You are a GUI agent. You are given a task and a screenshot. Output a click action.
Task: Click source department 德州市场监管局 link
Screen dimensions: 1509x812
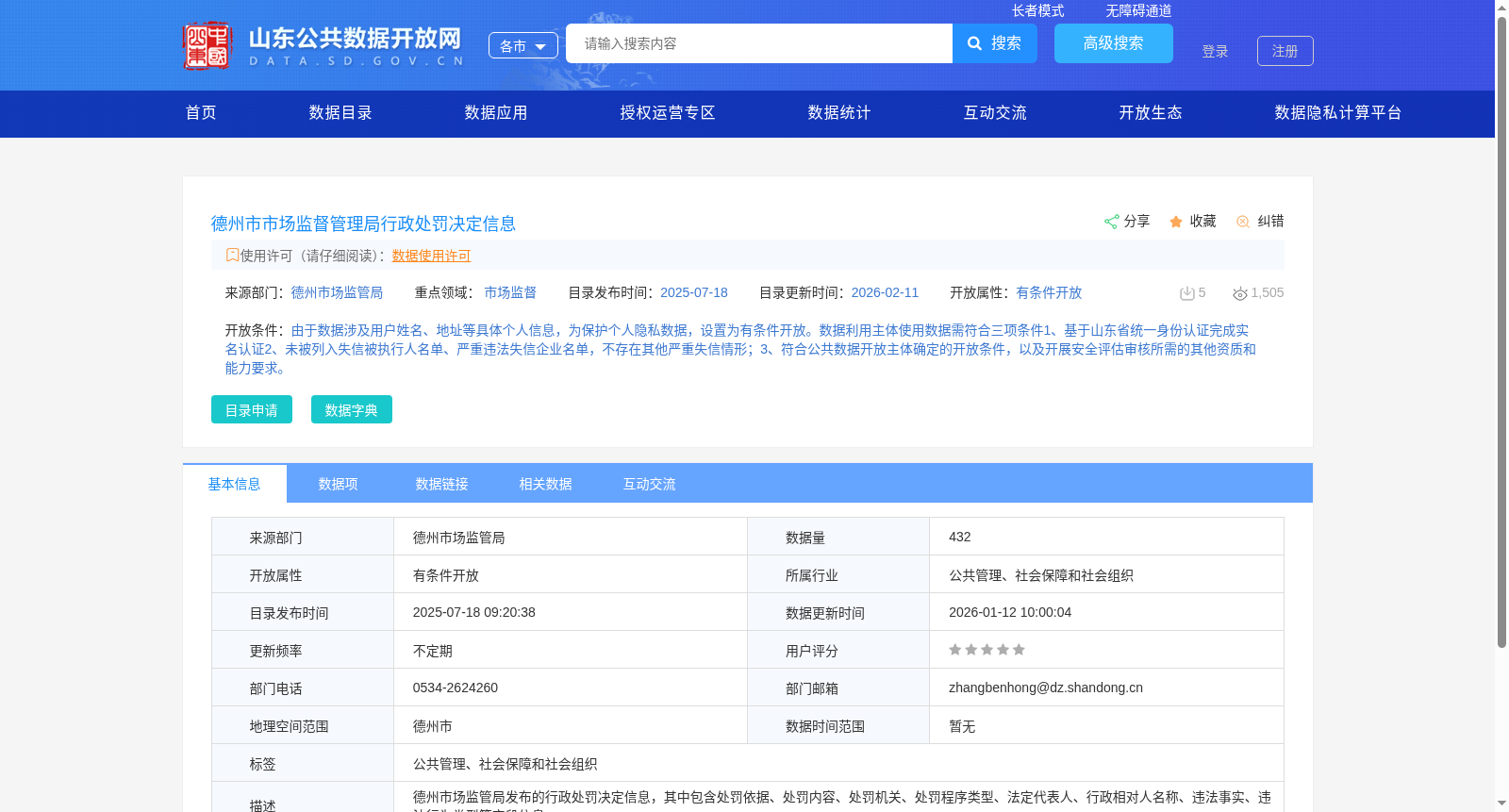tap(337, 292)
